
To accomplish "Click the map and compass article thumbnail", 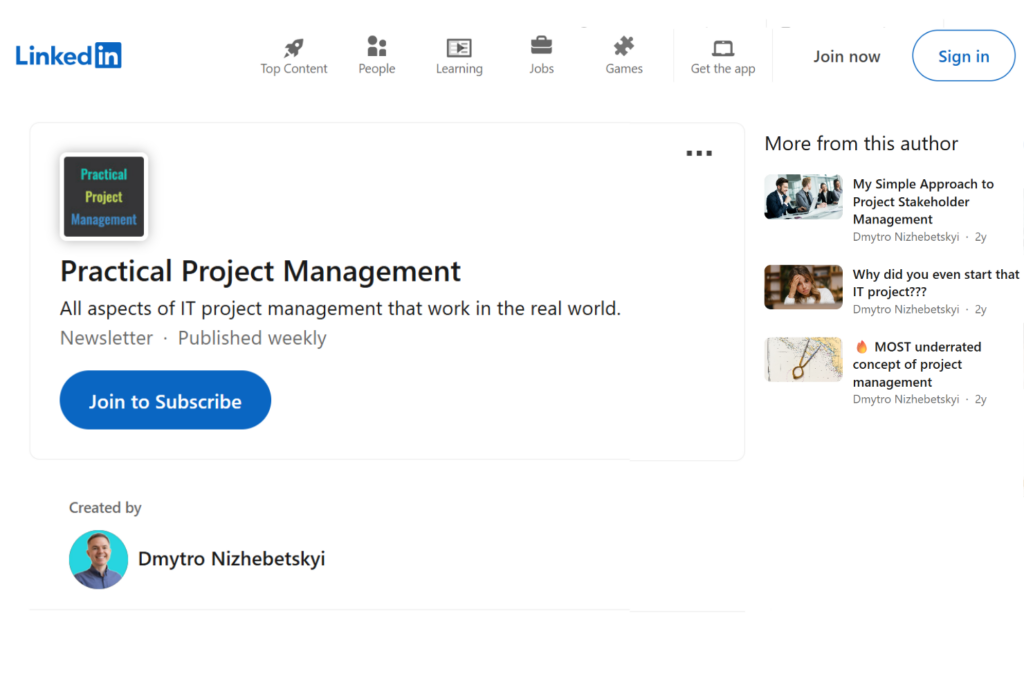I will 803,359.
